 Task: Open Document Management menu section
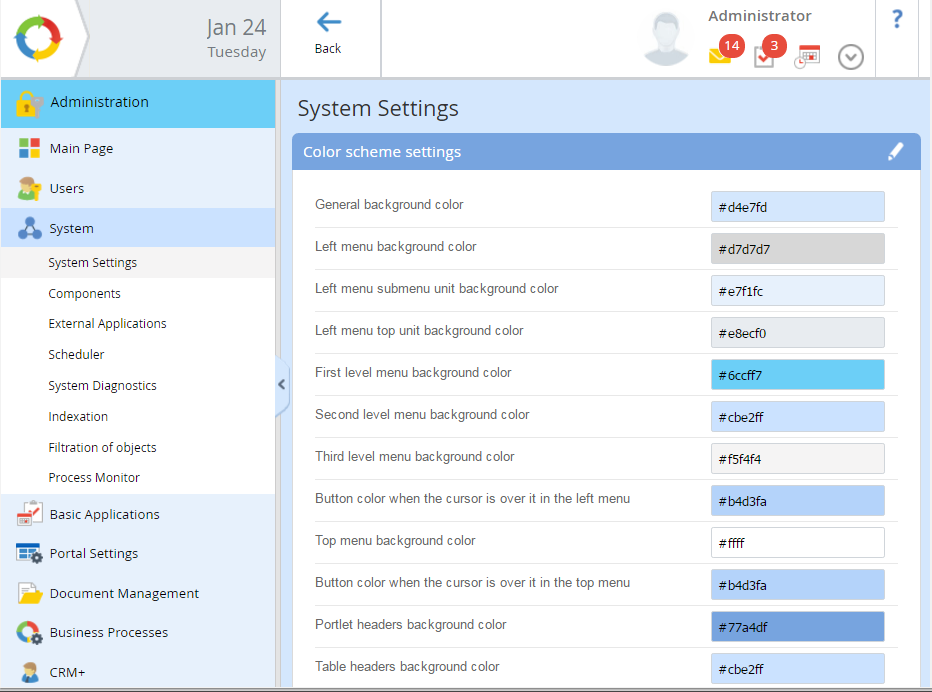click(x=138, y=593)
